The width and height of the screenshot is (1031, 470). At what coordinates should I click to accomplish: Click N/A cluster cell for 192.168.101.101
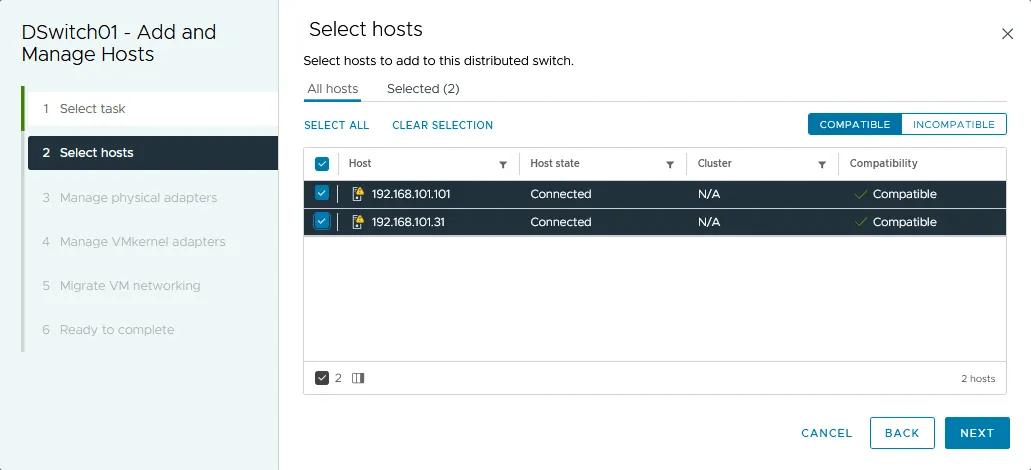pos(709,194)
